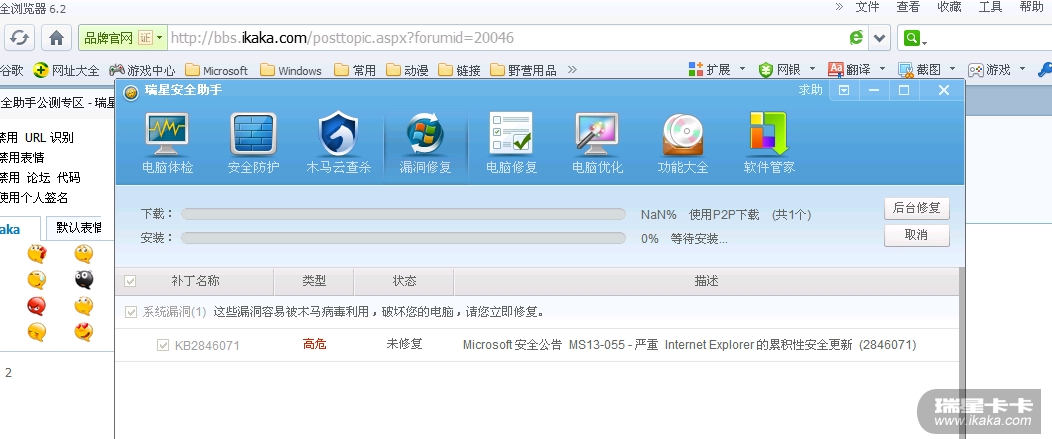The image size is (1052, 439).
Task: Open the 动漫 bookmarks folder
Action: tap(407, 70)
